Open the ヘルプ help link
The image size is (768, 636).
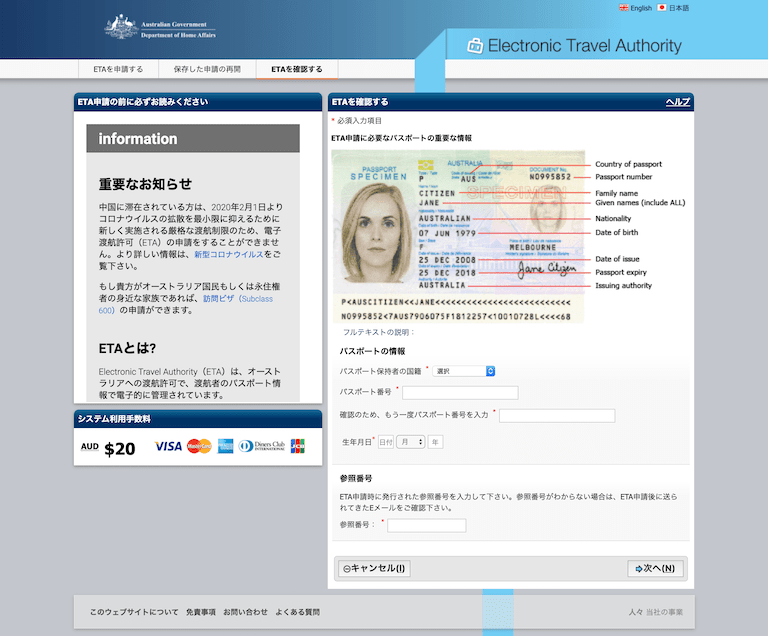point(677,102)
